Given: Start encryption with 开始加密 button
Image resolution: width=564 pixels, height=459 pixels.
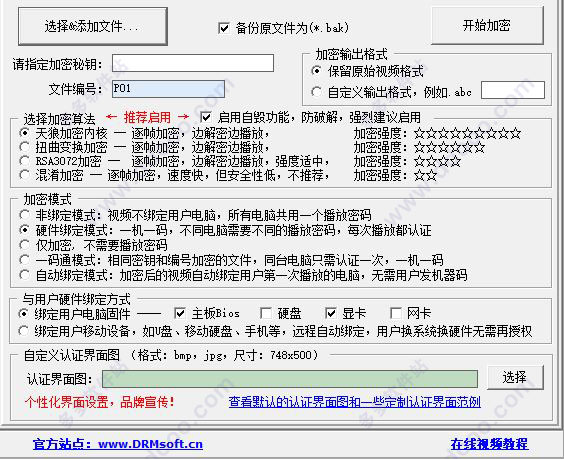Looking at the screenshot, I should (x=487, y=26).
